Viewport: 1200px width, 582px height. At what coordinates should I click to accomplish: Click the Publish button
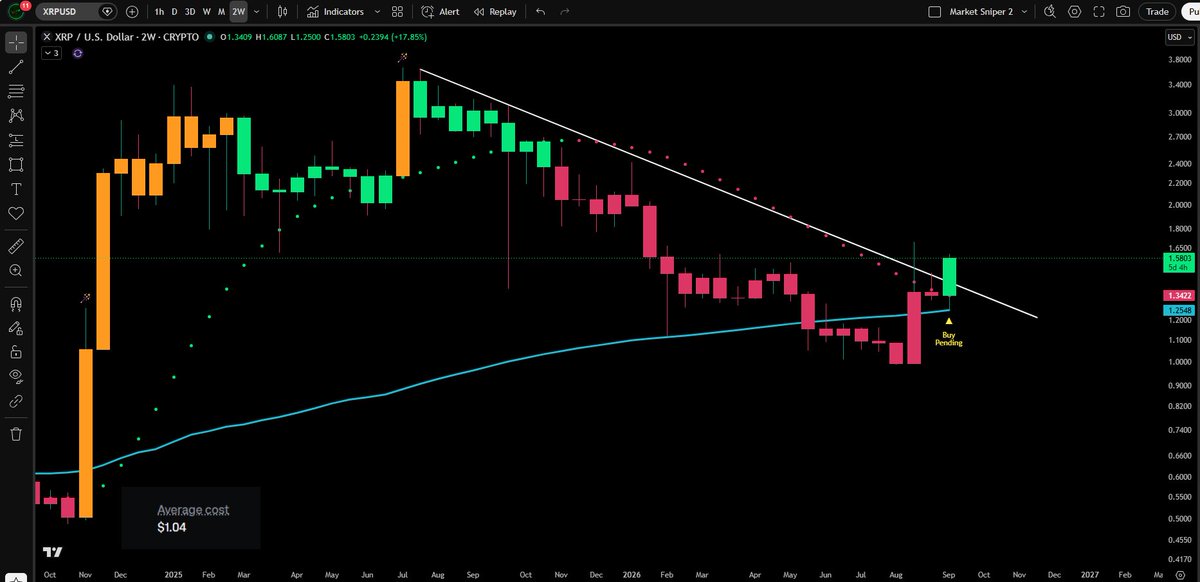pyautogui.click(x=1190, y=12)
